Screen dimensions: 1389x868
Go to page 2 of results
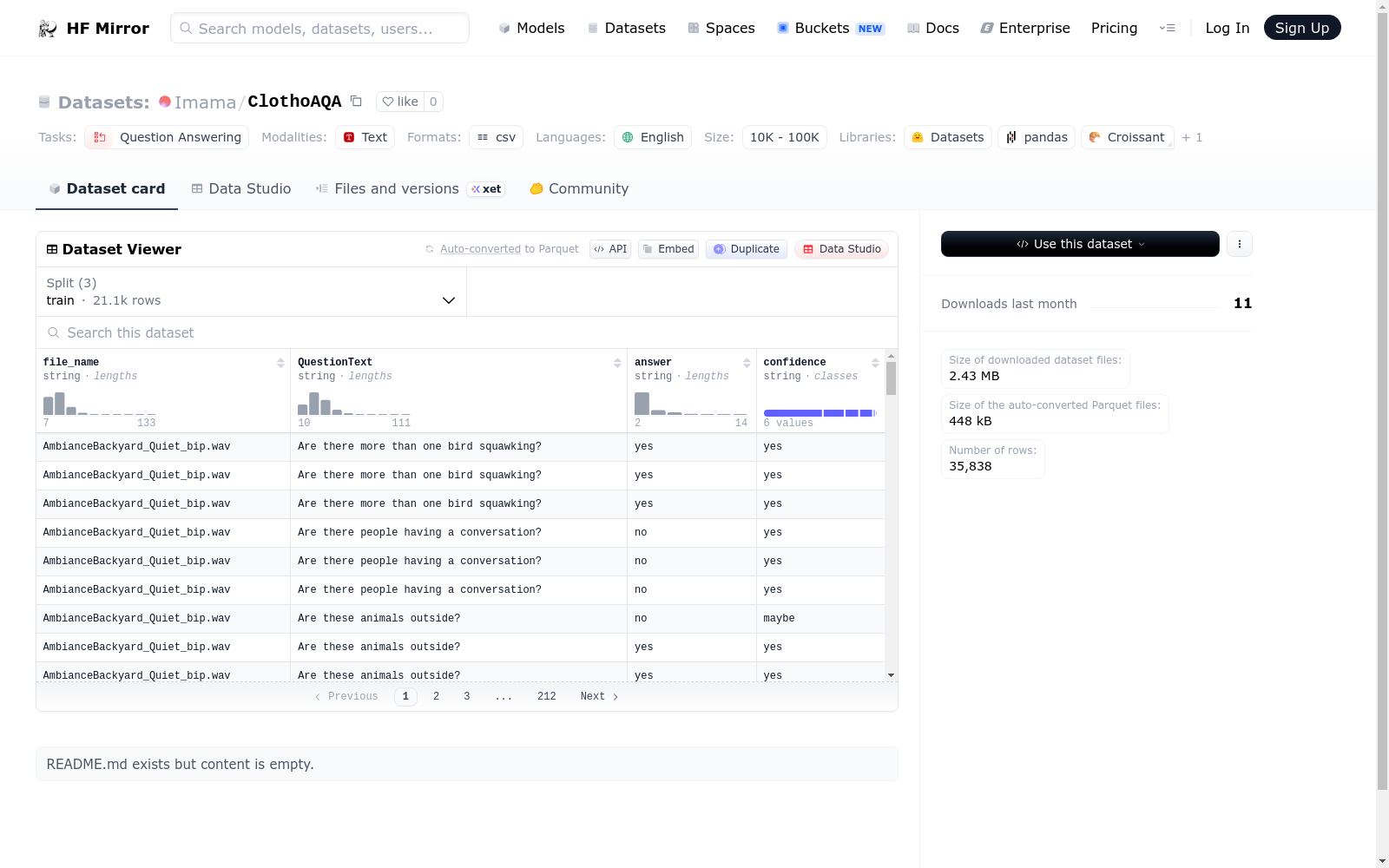pyautogui.click(x=436, y=696)
